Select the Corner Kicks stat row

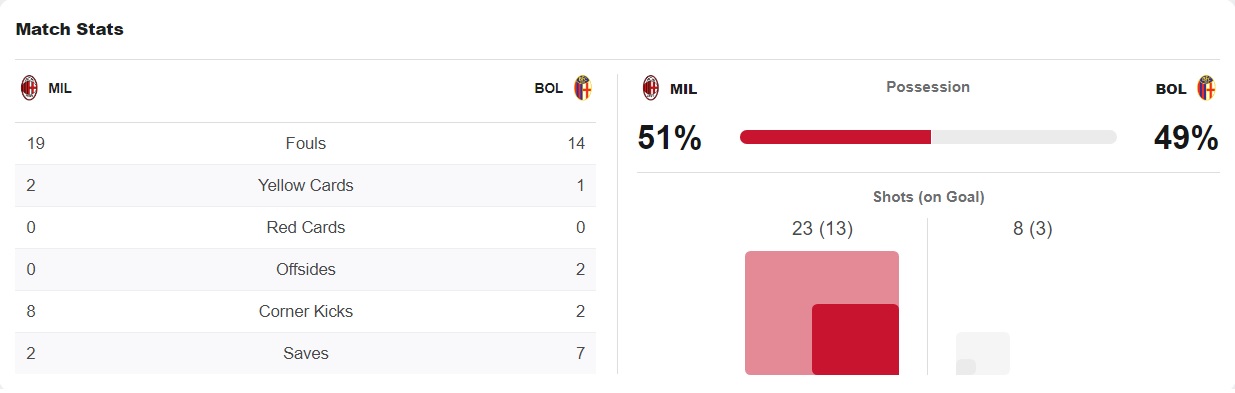tap(305, 311)
